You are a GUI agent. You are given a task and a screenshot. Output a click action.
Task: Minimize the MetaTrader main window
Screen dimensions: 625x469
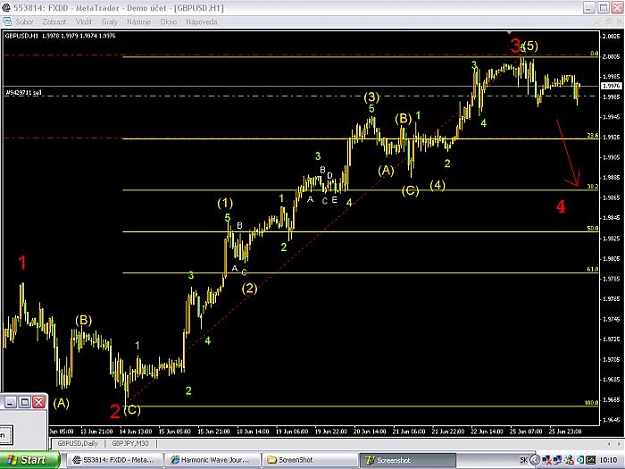[x=589, y=8]
